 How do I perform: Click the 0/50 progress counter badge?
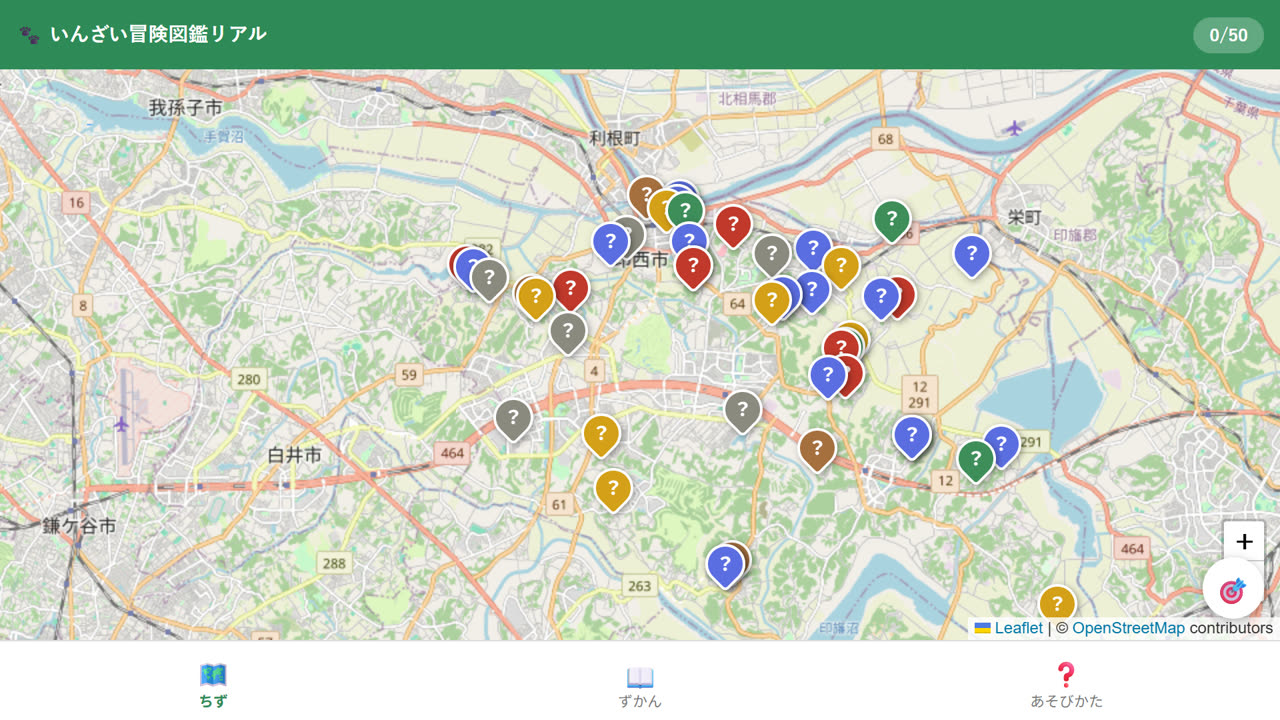pyautogui.click(x=1228, y=35)
